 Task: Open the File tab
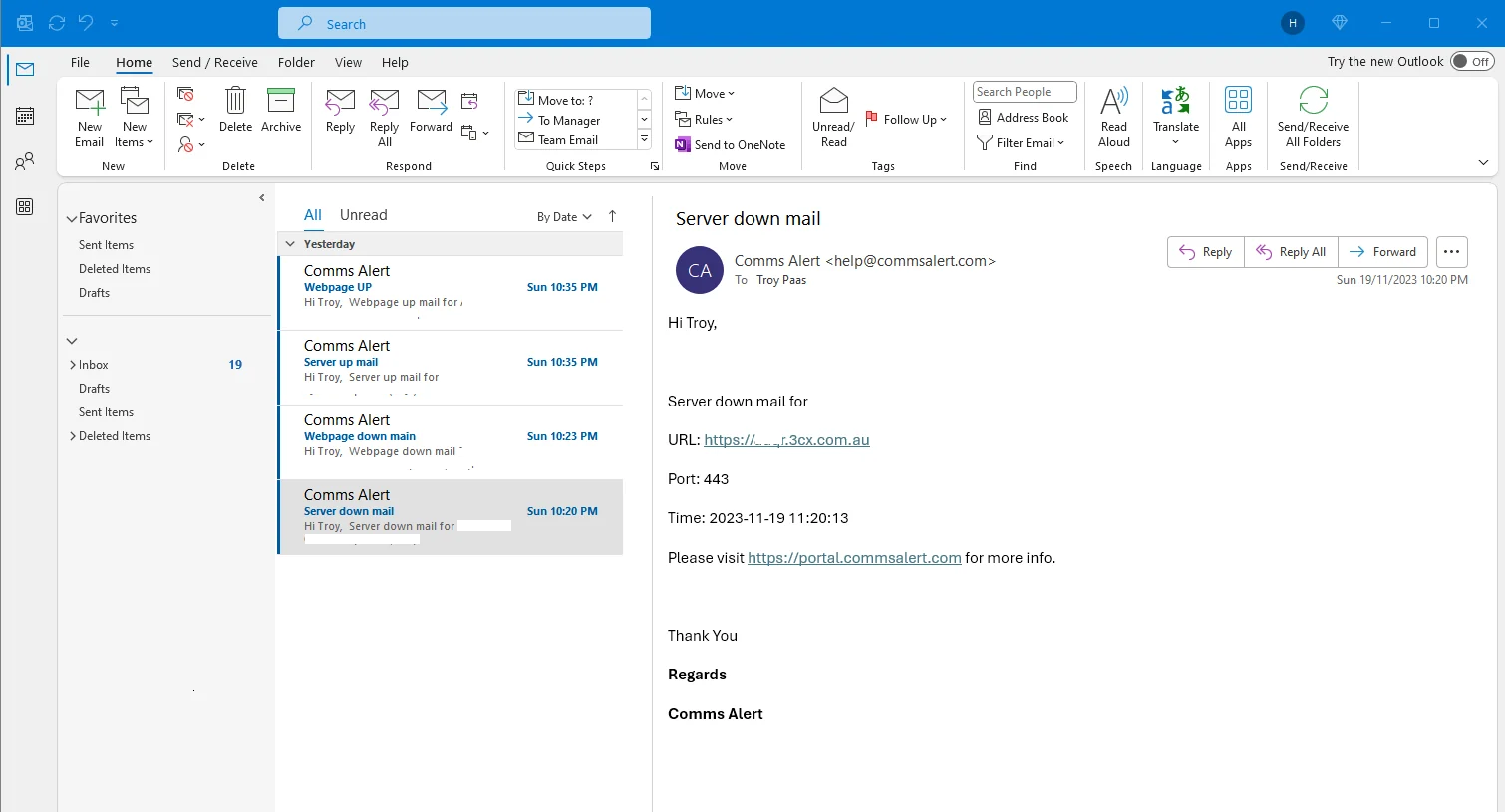80,62
